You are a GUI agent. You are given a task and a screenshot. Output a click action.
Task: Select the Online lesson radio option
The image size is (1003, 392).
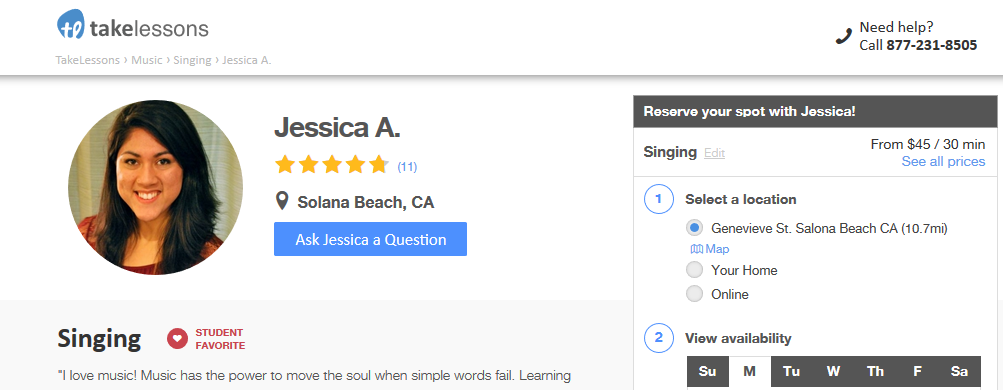coord(694,294)
